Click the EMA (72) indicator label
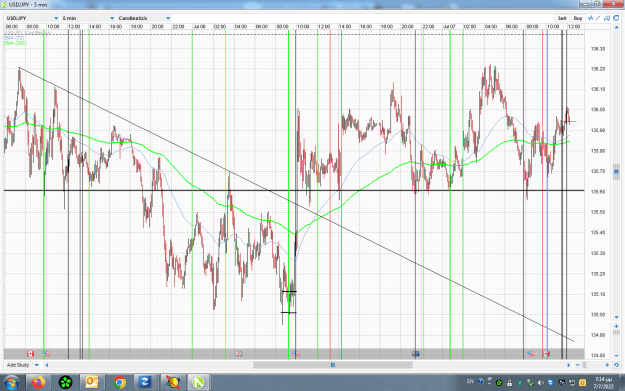 14,38
